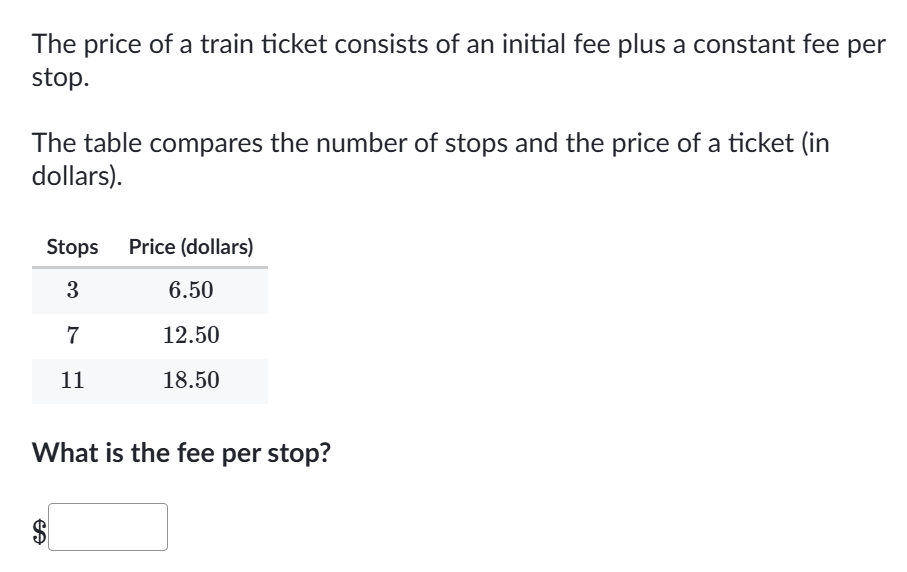Click the table cell showing 7 stops

coord(72,335)
